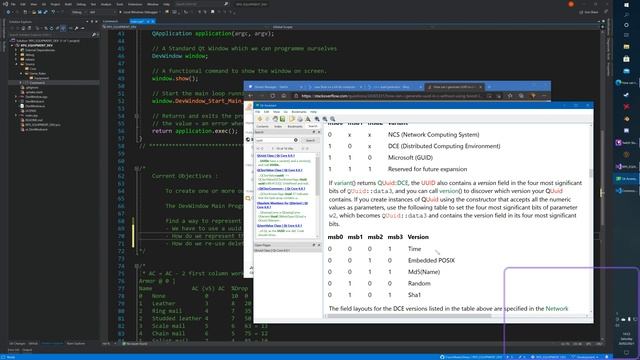
Task: Open Debug configuration dropdown
Action: click(x=79, y=12)
